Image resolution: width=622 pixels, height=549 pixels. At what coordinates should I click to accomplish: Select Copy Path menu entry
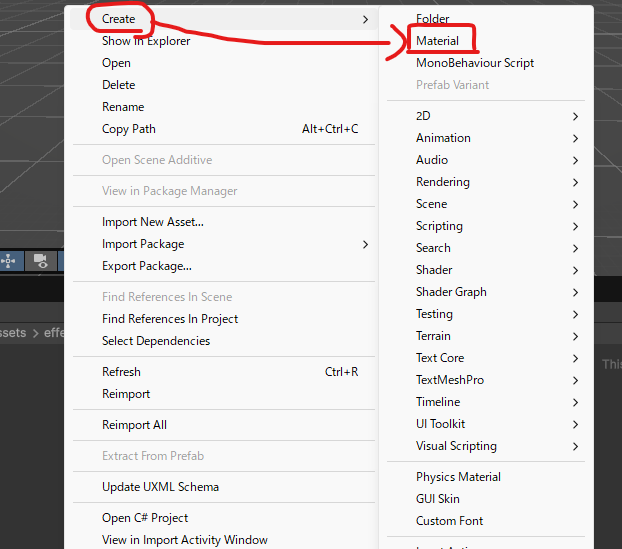(x=129, y=129)
